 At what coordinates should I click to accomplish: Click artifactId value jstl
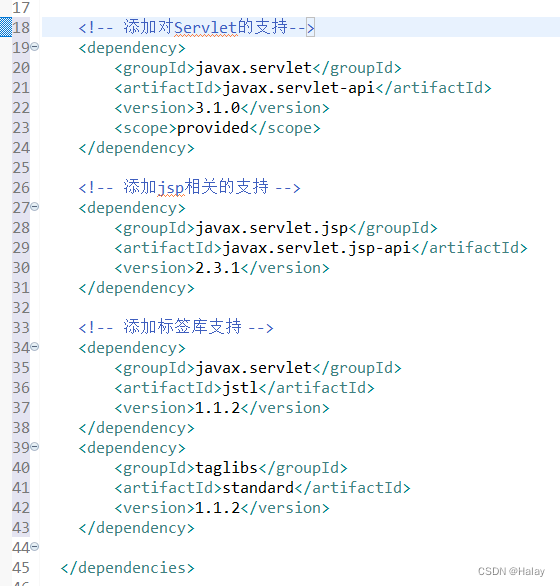(240, 388)
